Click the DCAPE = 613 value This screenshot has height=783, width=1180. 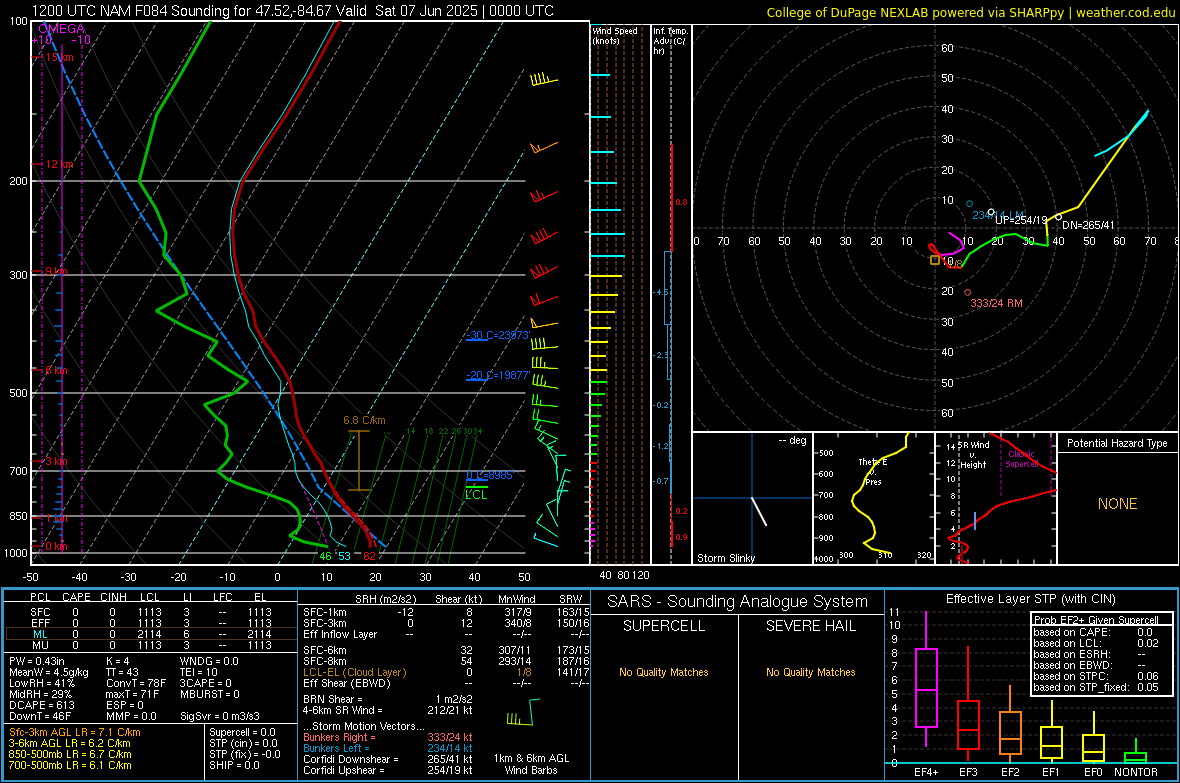point(41,705)
